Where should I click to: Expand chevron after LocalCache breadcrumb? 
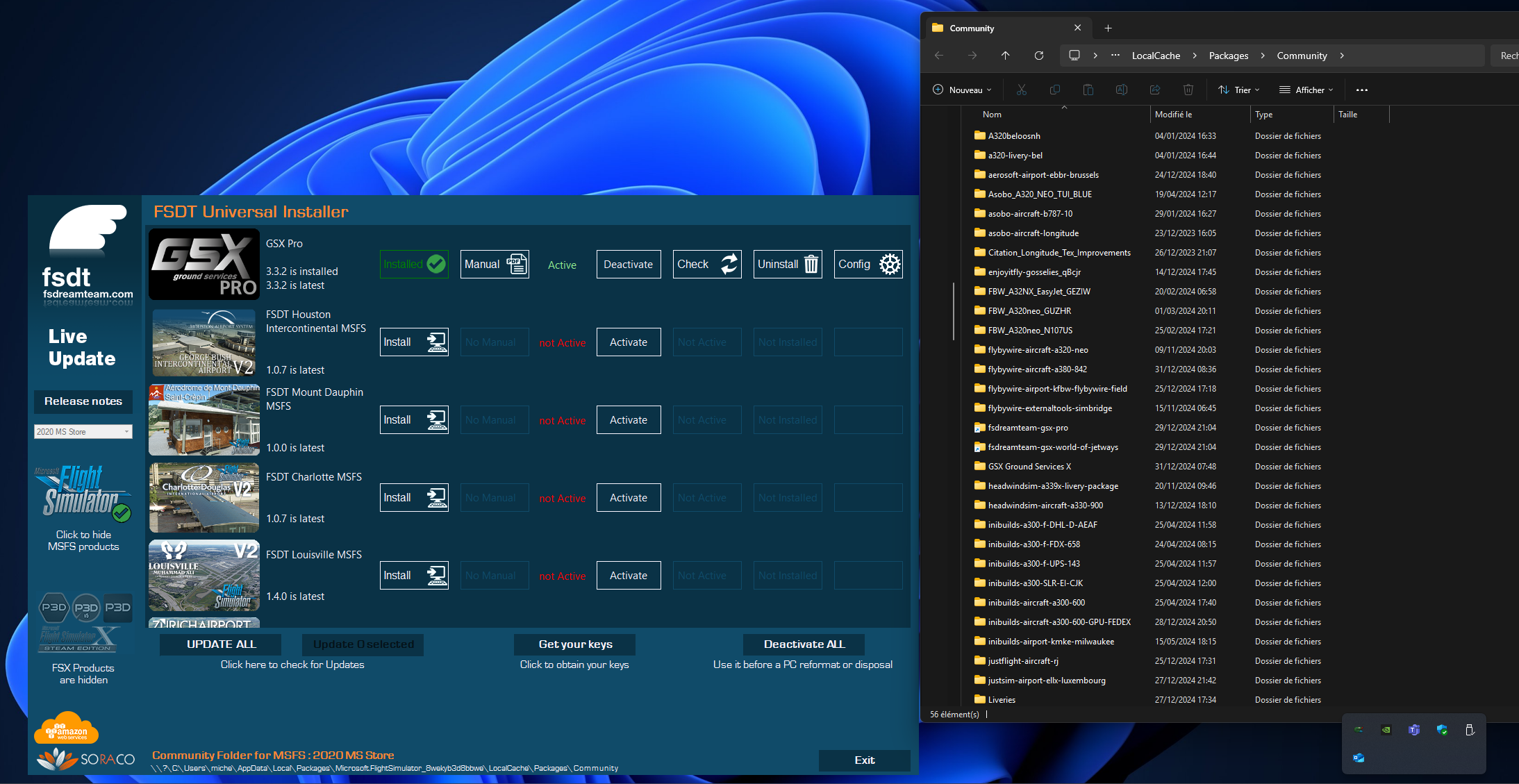pyautogui.click(x=1195, y=56)
